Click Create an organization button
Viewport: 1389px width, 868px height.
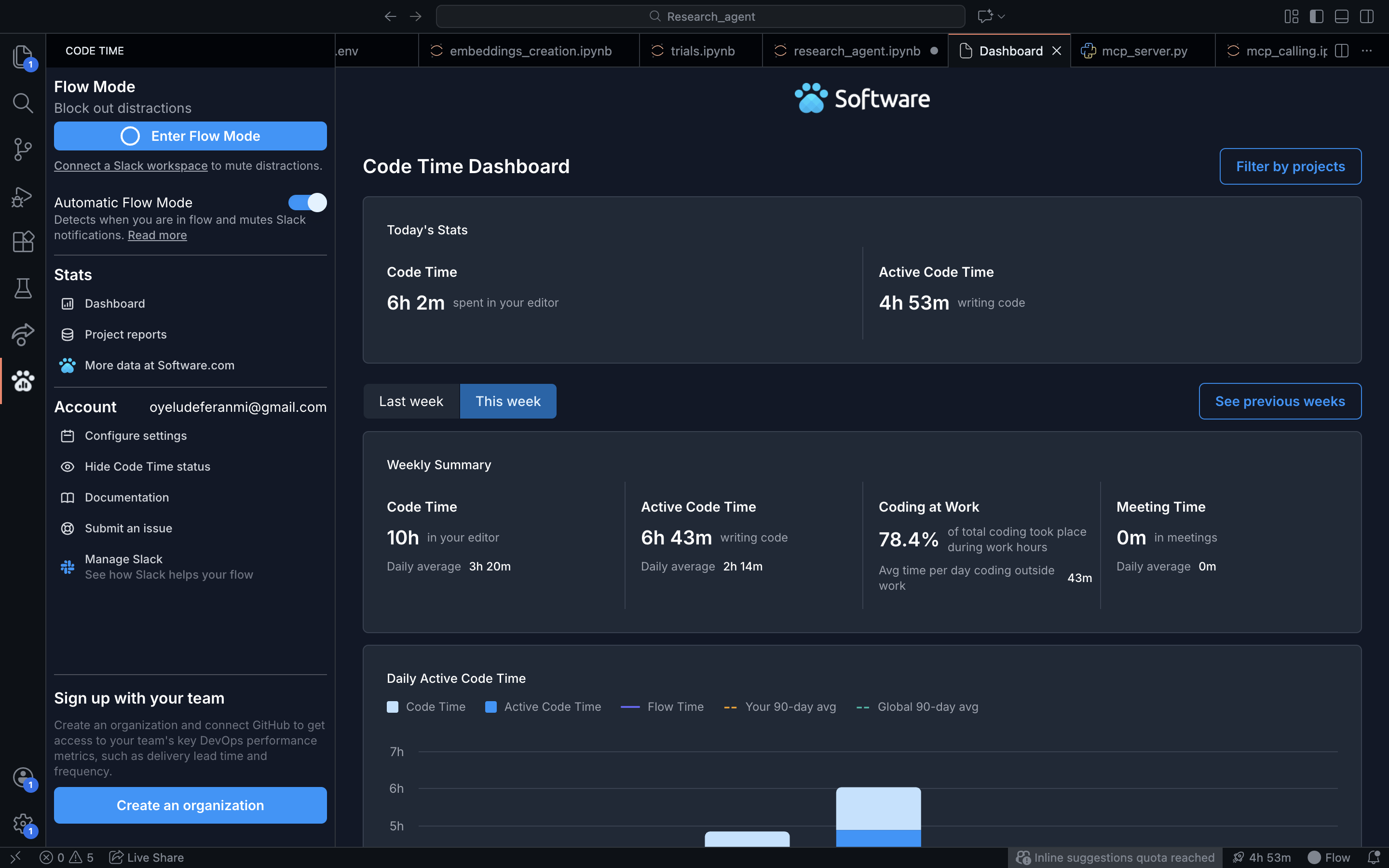[191, 805]
